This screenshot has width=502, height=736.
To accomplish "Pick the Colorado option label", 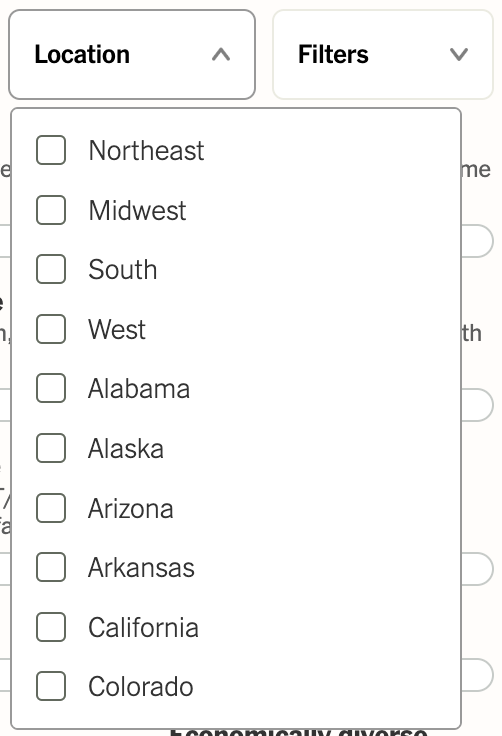I will coord(140,687).
